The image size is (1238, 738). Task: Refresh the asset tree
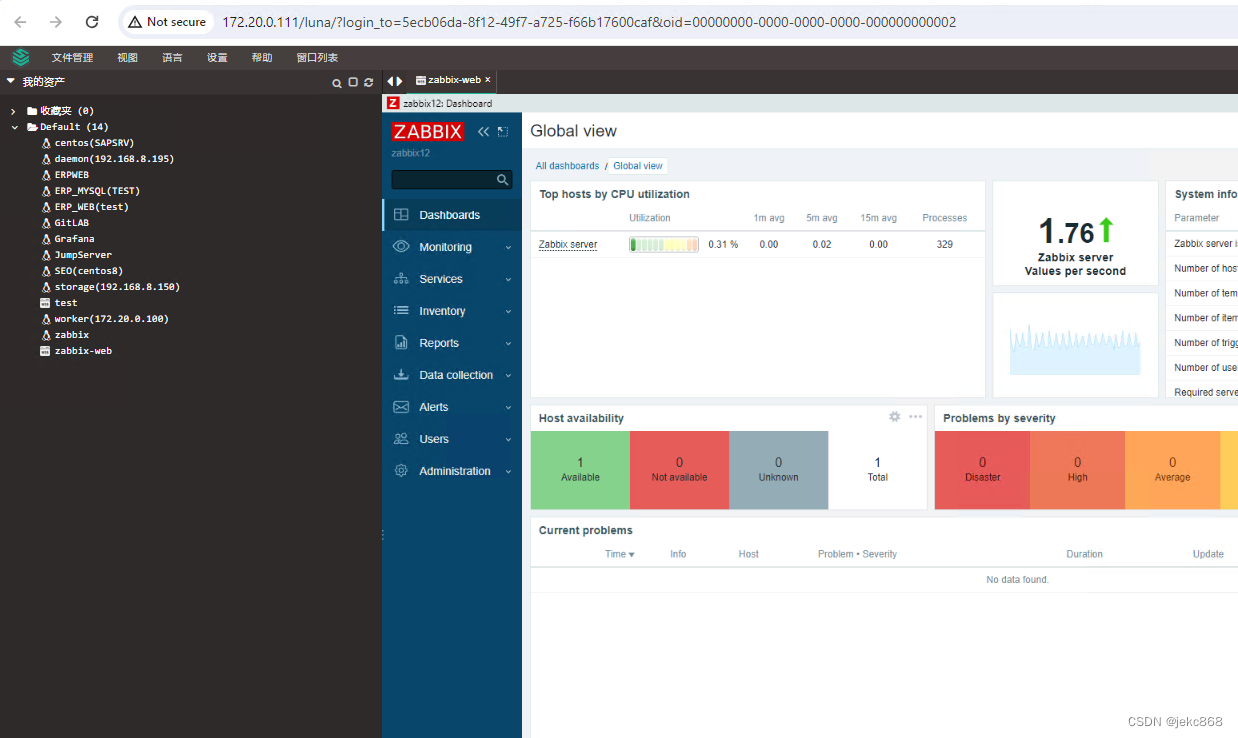pyautogui.click(x=368, y=82)
